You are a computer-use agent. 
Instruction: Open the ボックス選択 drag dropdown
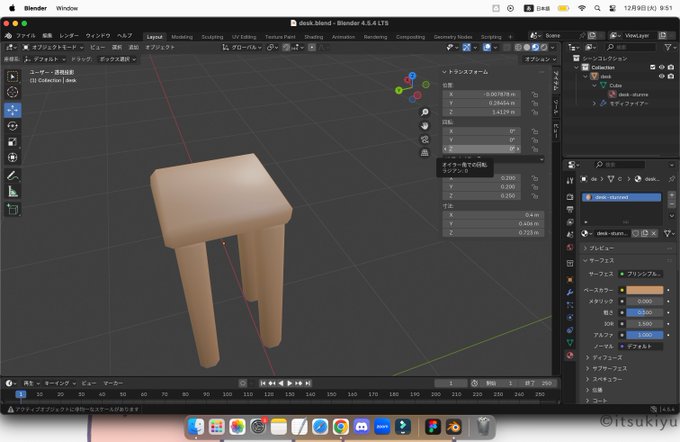point(118,59)
